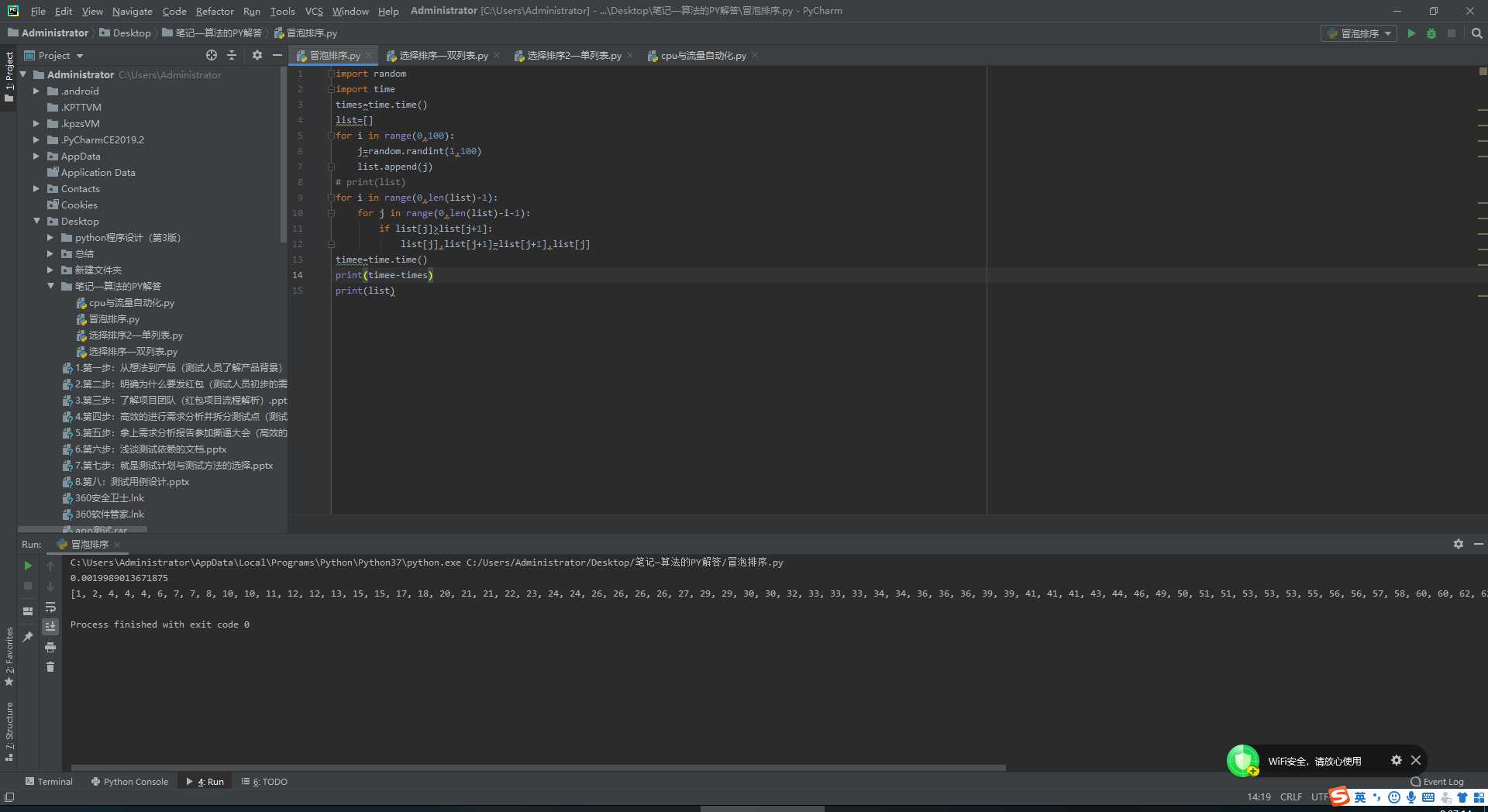Run the current configuration from the top toolbar
The width and height of the screenshot is (1488, 812).
pyautogui.click(x=1411, y=33)
